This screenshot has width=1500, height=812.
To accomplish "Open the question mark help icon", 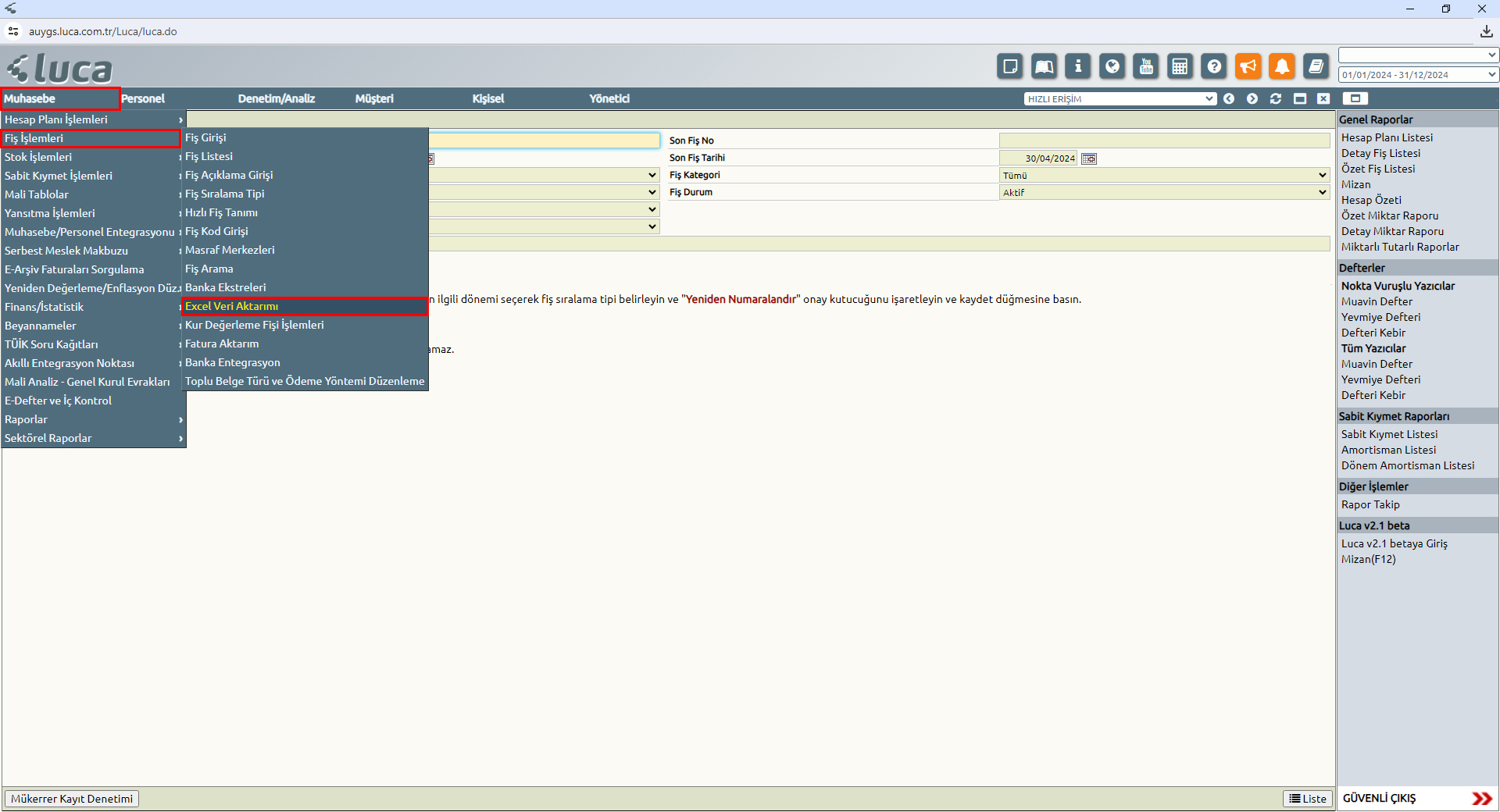I will coord(1214,66).
